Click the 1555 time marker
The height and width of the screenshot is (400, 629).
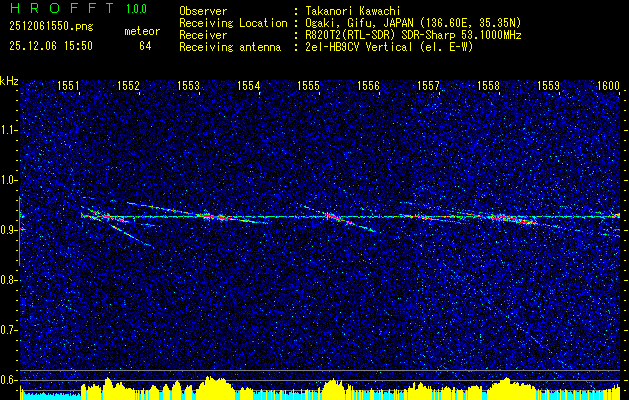point(308,85)
